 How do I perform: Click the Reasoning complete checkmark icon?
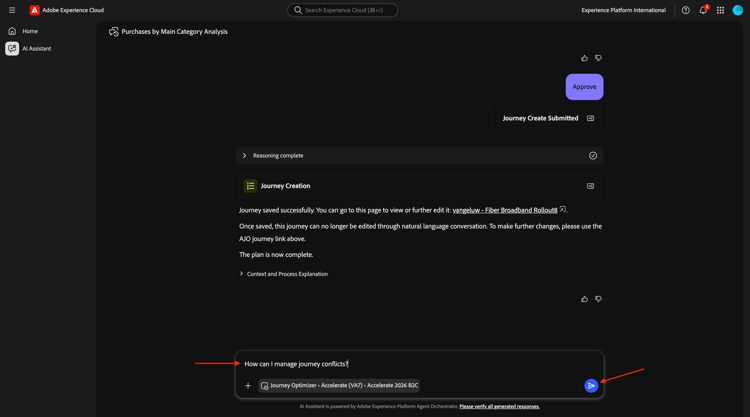(593, 155)
